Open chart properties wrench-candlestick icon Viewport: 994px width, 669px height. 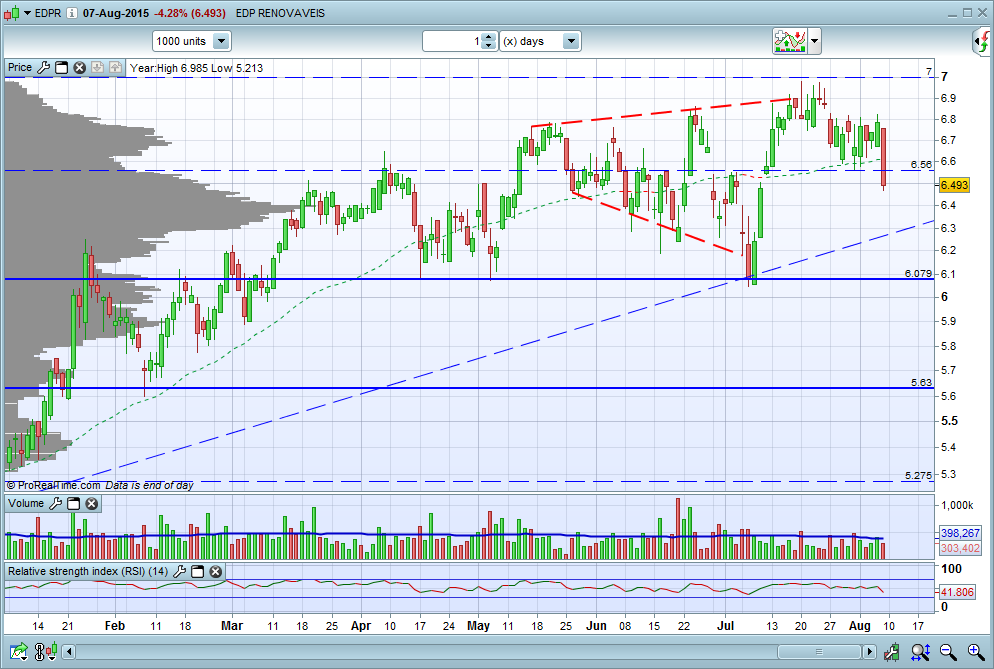891,651
